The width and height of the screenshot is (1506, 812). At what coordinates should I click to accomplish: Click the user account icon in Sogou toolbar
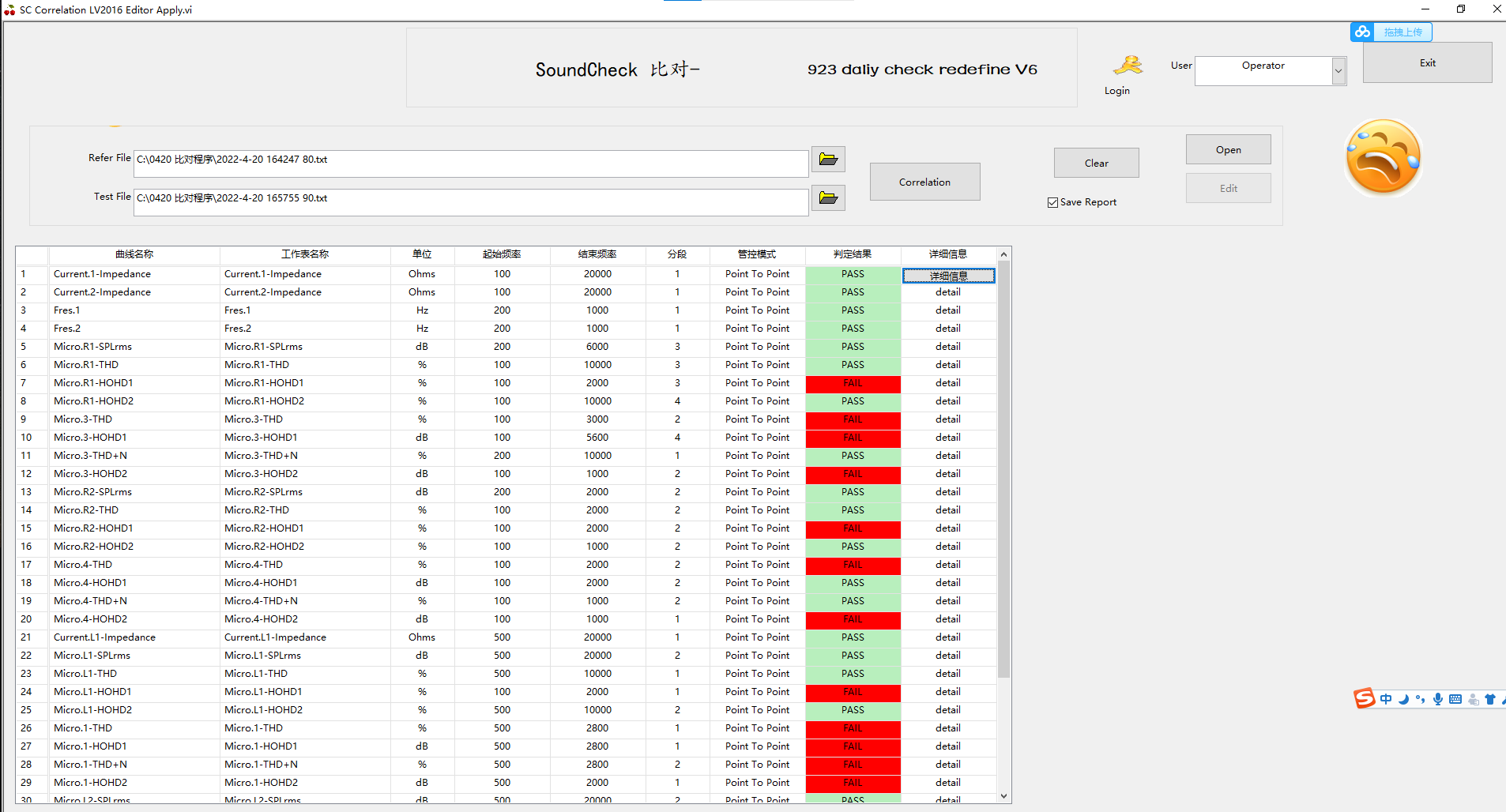click(1473, 699)
